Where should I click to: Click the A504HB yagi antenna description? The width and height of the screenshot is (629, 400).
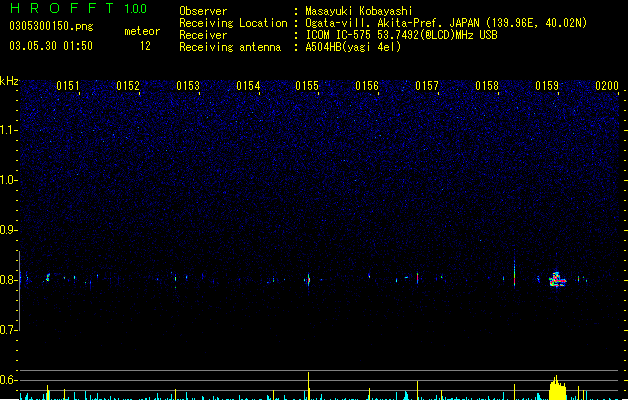353,47
